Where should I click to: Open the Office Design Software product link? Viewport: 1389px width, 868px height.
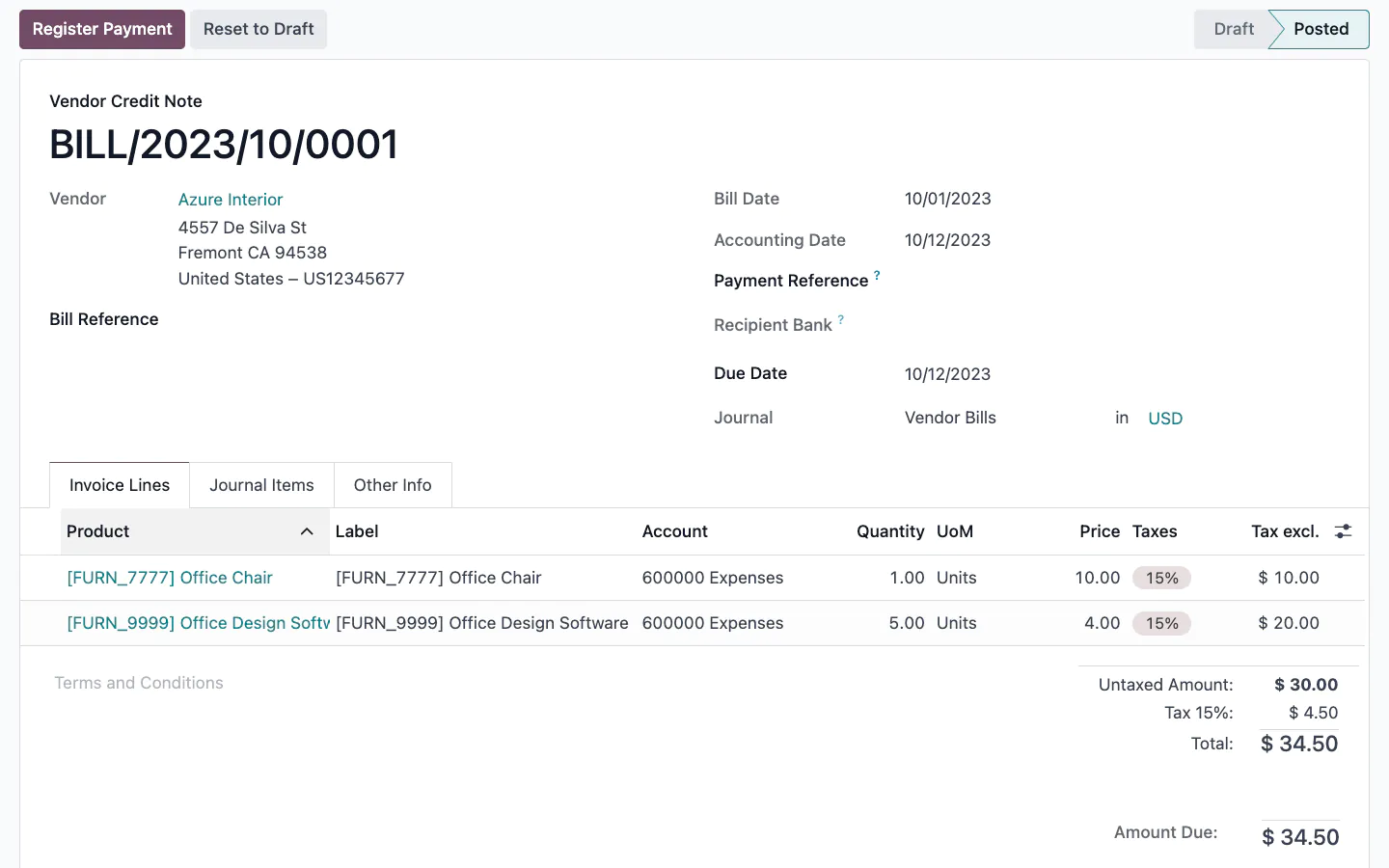click(198, 623)
